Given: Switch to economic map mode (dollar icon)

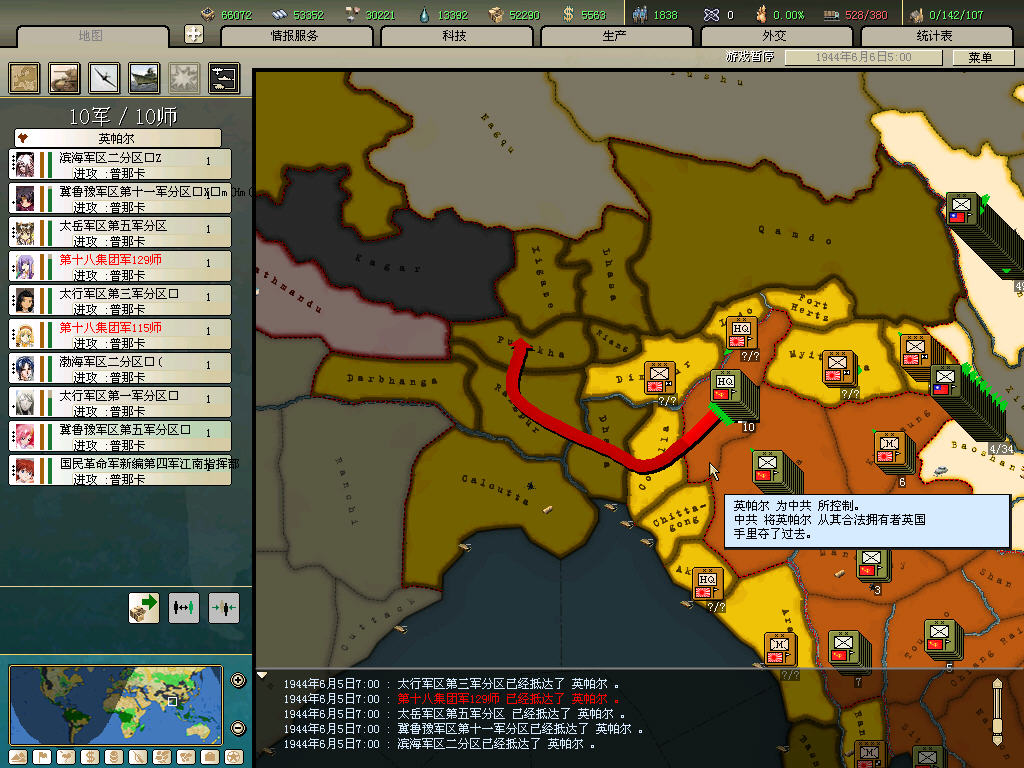Looking at the screenshot, I should (x=90, y=758).
